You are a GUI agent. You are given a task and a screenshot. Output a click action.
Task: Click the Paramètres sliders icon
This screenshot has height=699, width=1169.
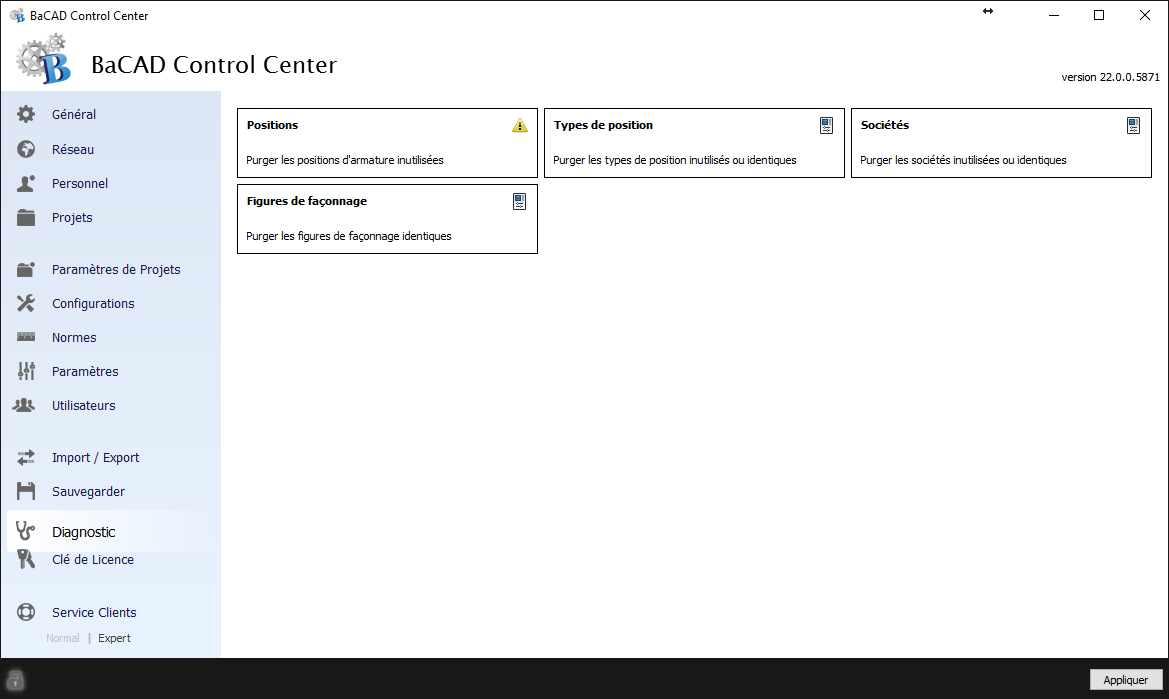click(x=26, y=371)
